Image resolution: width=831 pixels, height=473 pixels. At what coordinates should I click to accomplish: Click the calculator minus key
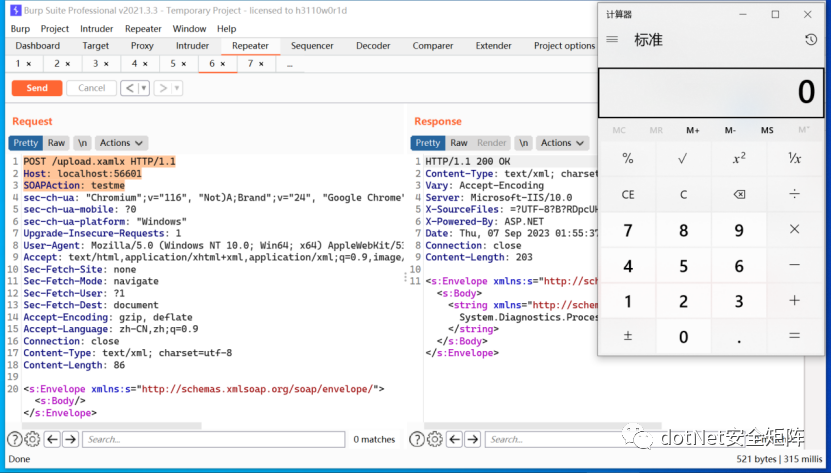click(794, 265)
